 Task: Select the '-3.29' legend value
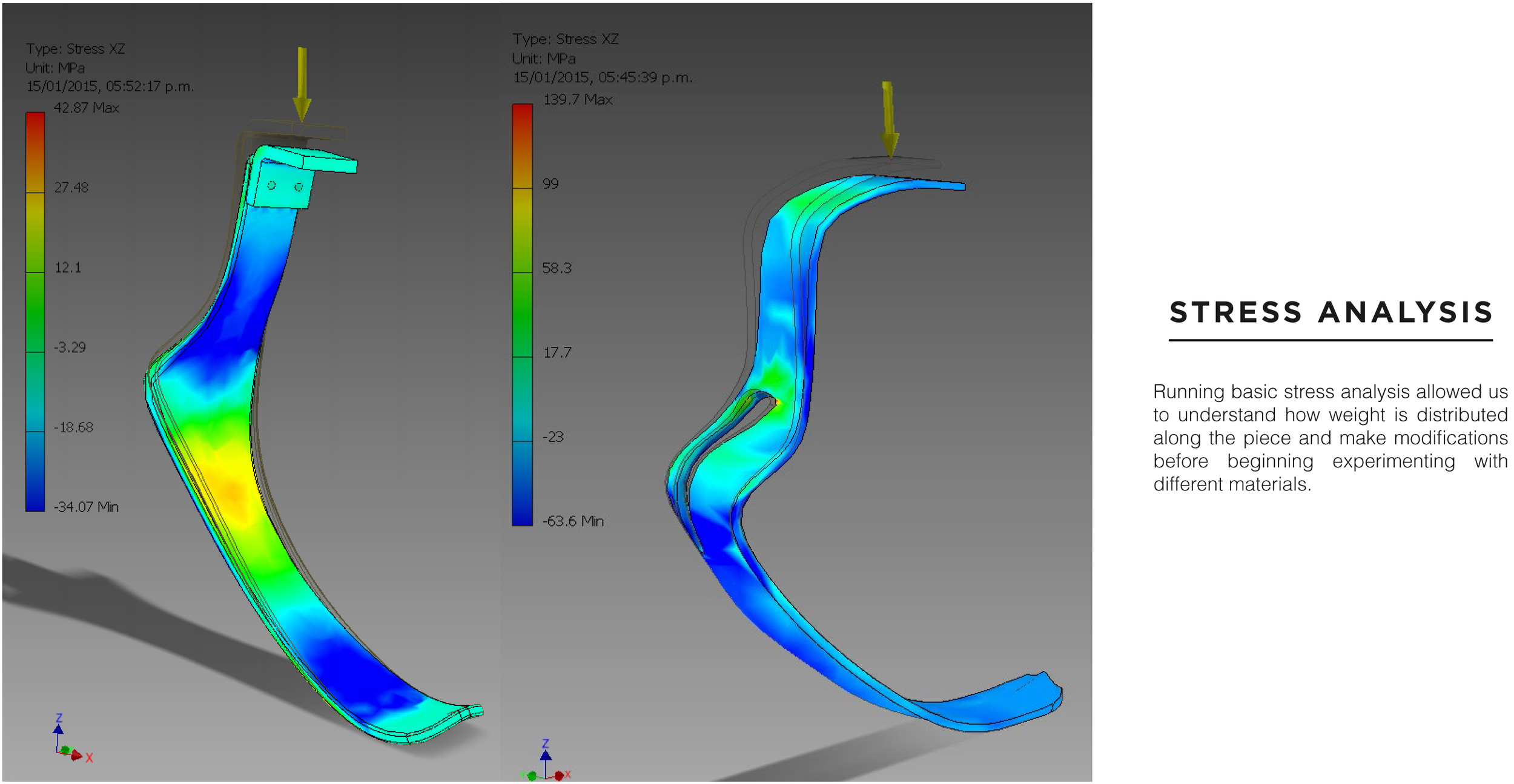(x=70, y=348)
